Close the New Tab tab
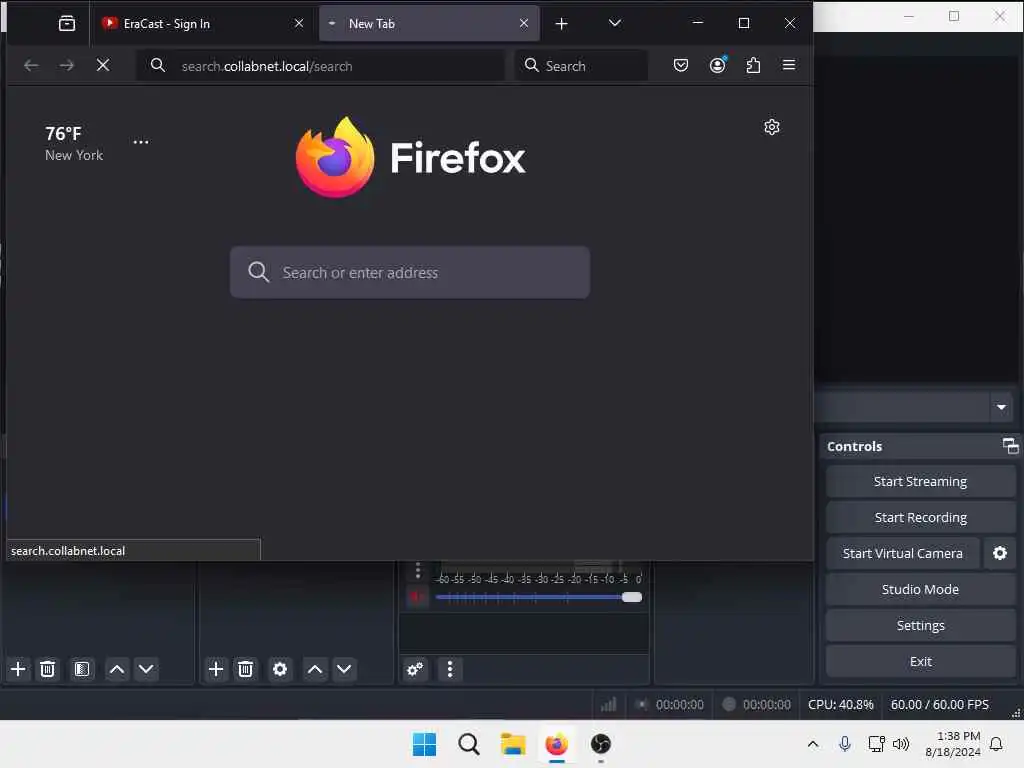The image size is (1024, 768). (x=524, y=24)
